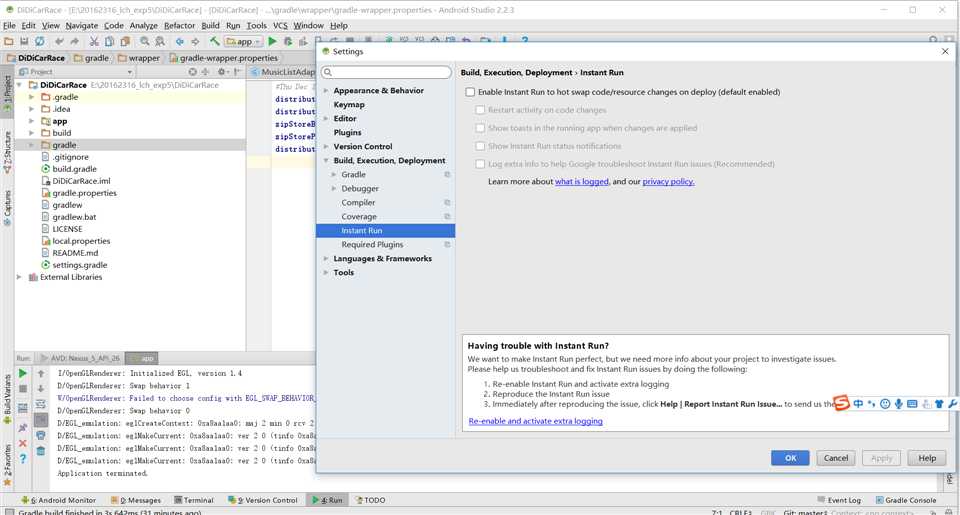Collapse Build, Execution, Deployment node
The height and width of the screenshot is (515, 960).
(x=326, y=160)
